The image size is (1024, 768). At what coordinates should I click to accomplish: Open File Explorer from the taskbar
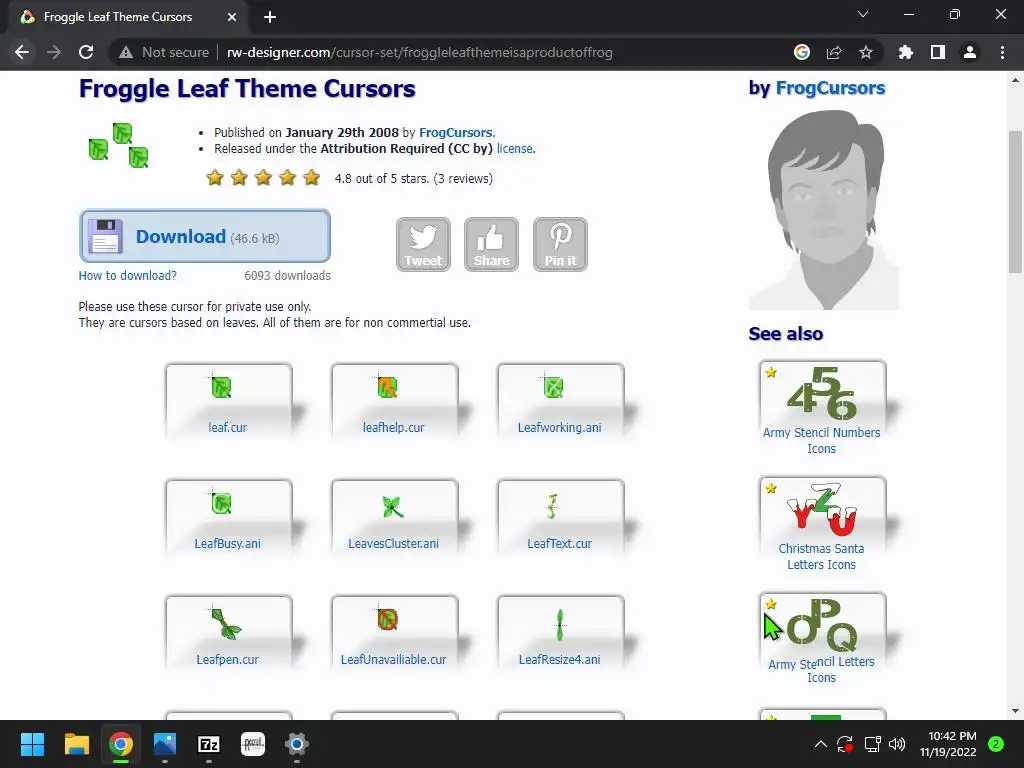[76, 744]
